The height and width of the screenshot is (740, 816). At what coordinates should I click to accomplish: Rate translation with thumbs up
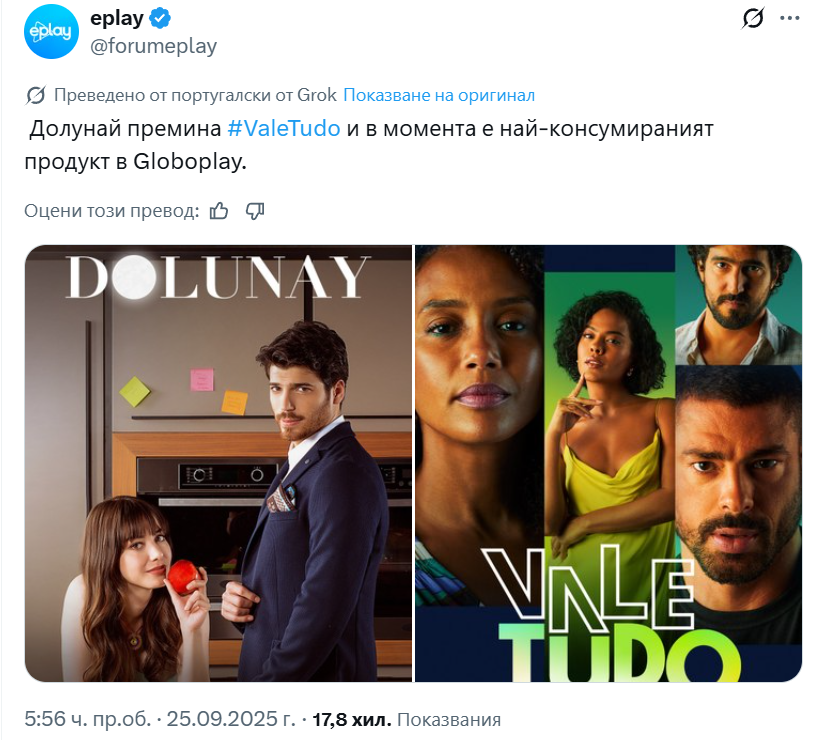click(x=219, y=211)
